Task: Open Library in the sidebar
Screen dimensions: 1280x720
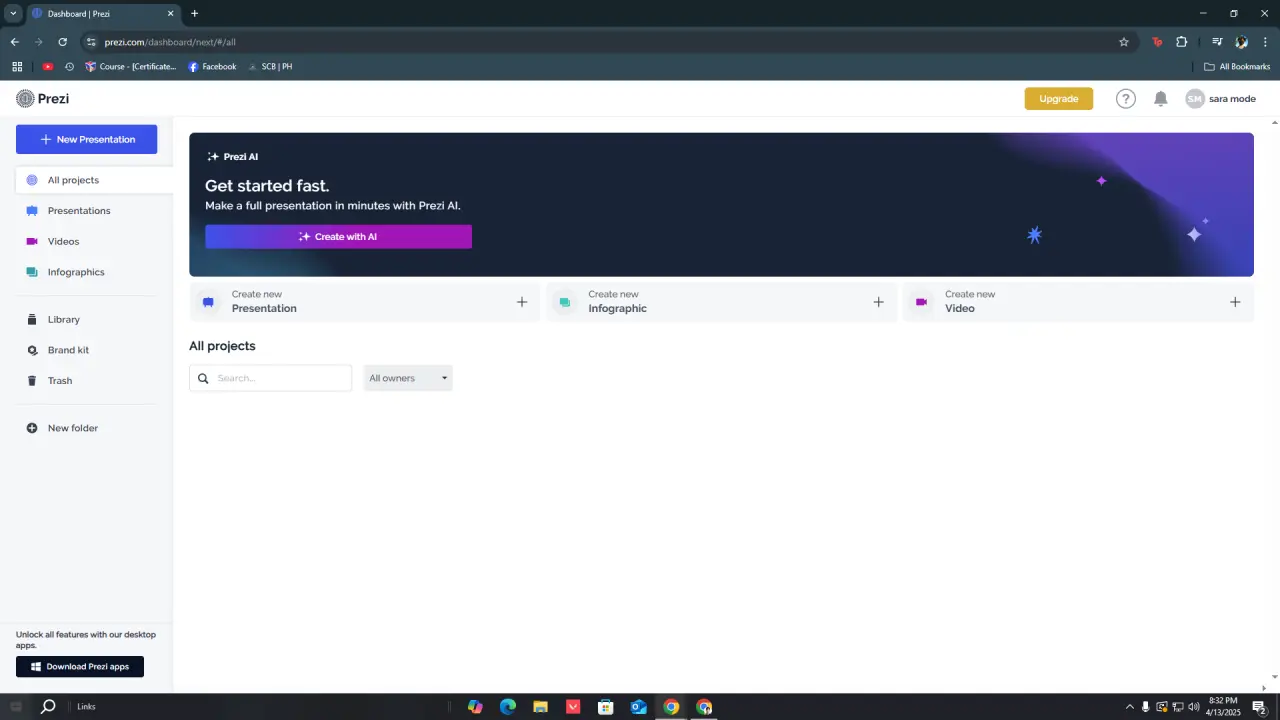Action: pos(63,319)
